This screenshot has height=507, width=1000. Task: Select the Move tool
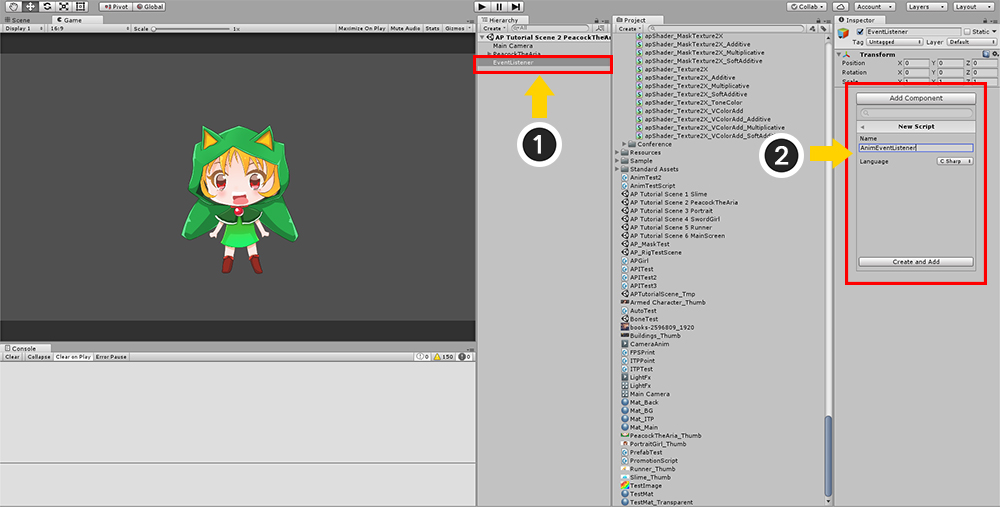(x=30, y=6)
